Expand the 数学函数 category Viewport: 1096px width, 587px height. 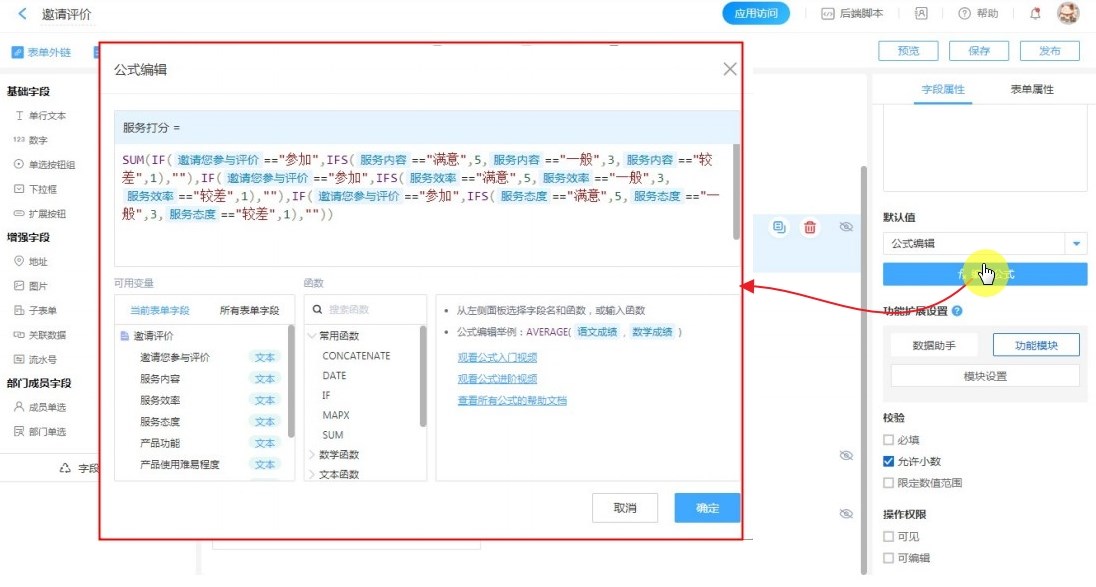pos(313,455)
